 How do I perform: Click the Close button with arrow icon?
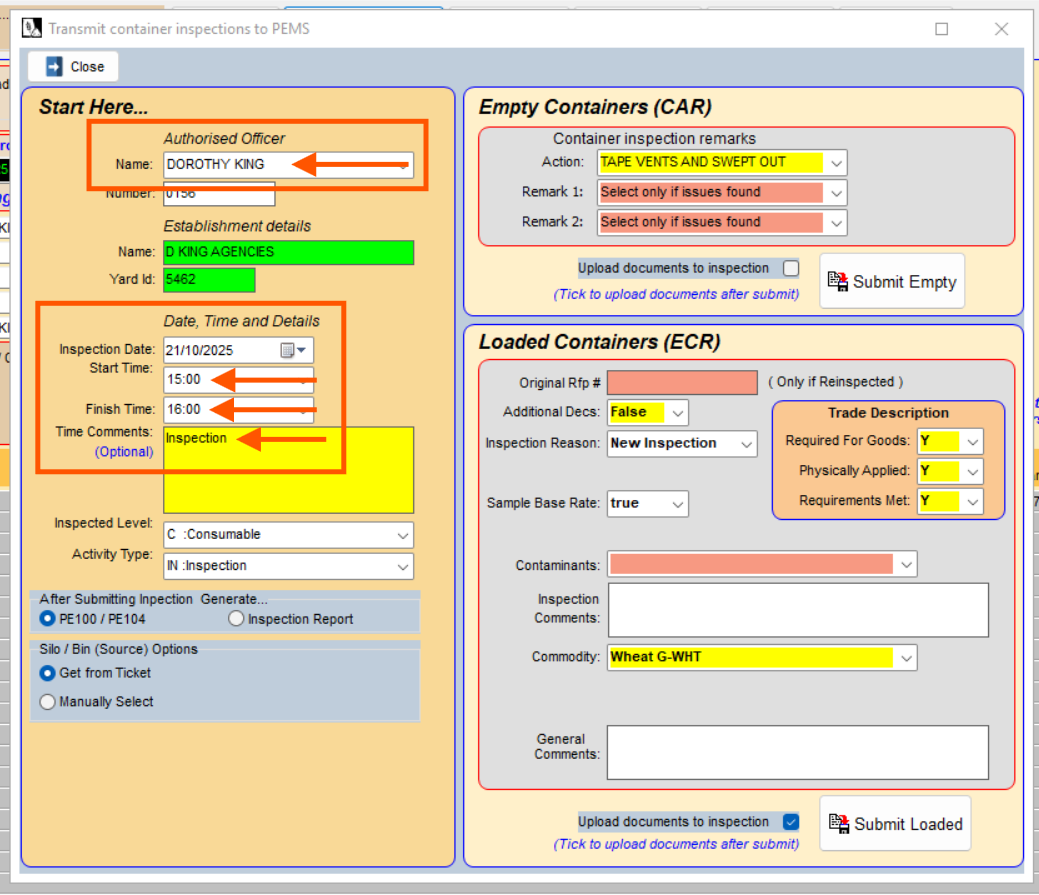[x=73, y=67]
